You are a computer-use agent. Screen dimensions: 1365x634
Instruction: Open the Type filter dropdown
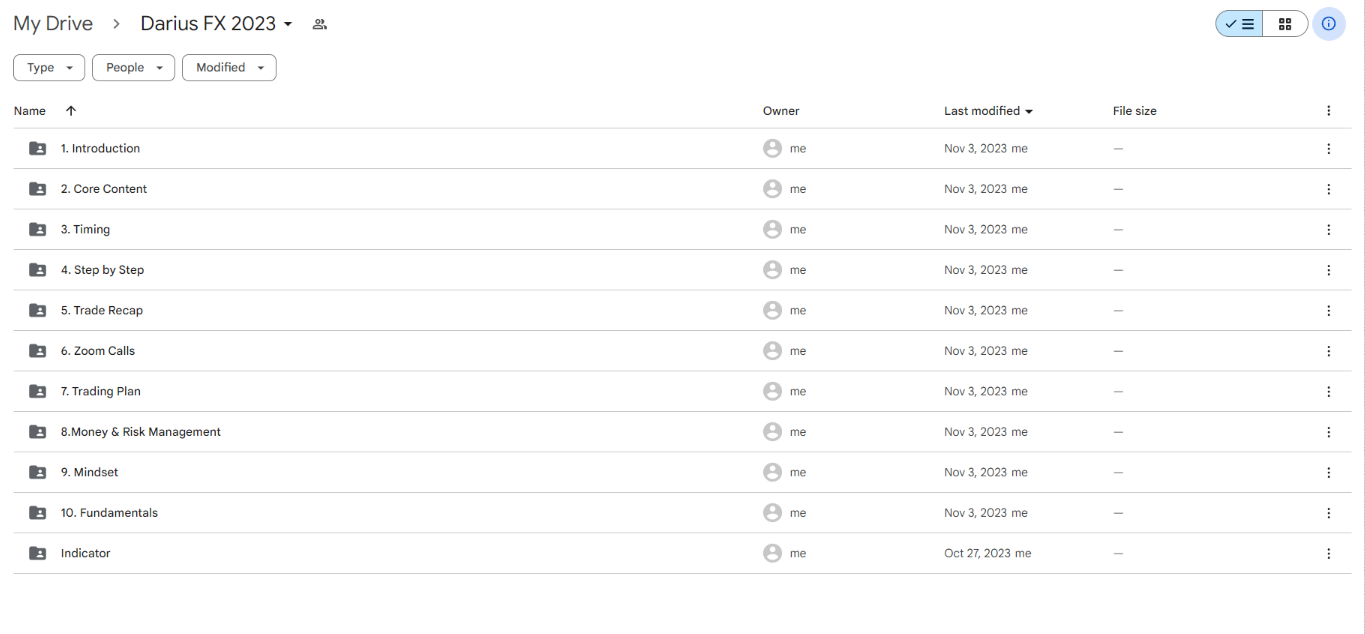coord(49,68)
